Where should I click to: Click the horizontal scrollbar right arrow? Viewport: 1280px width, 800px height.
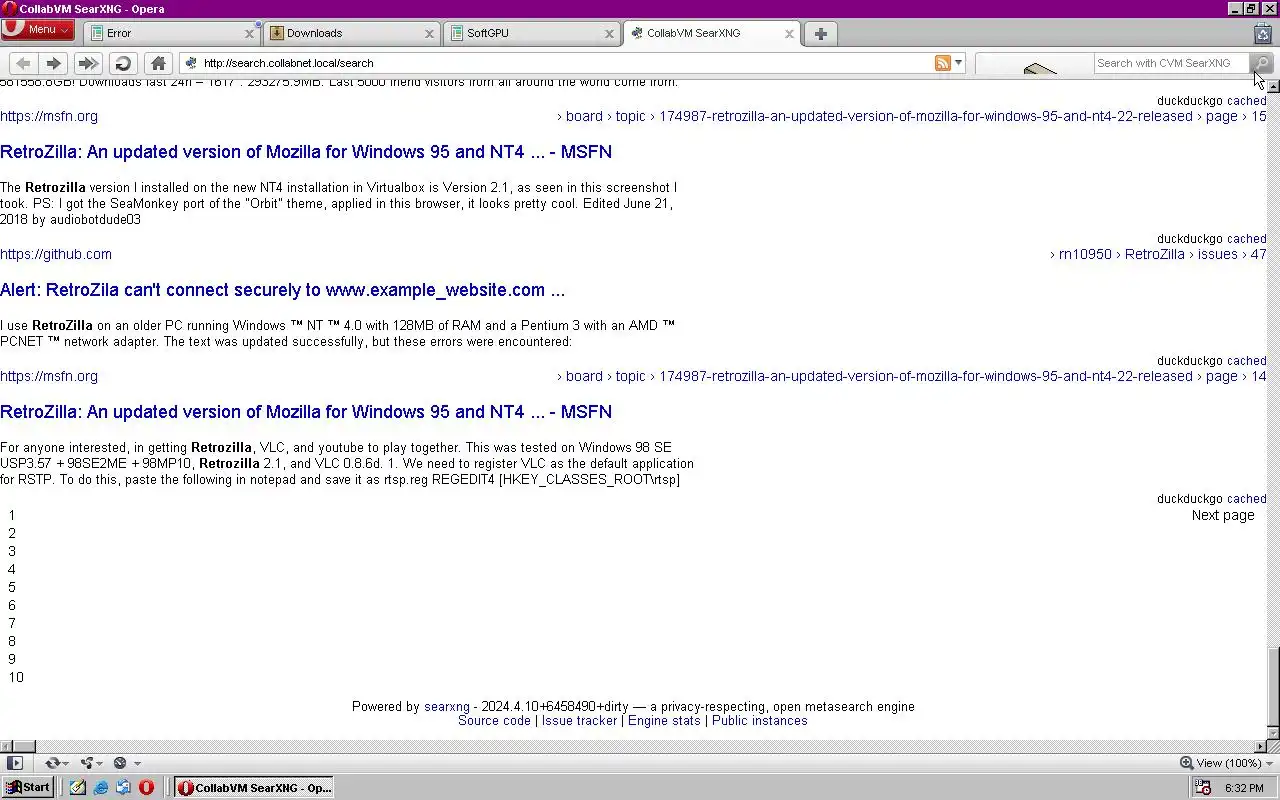tap(1260, 746)
